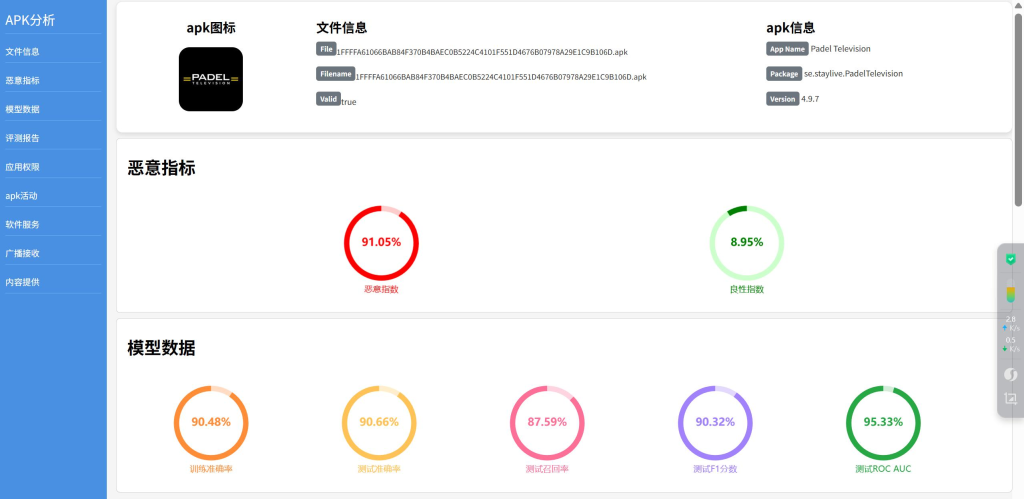The width and height of the screenshot is (1024, 499).
Task: Navigate to 应用权限 sidebar link
Action: (23, 167)
